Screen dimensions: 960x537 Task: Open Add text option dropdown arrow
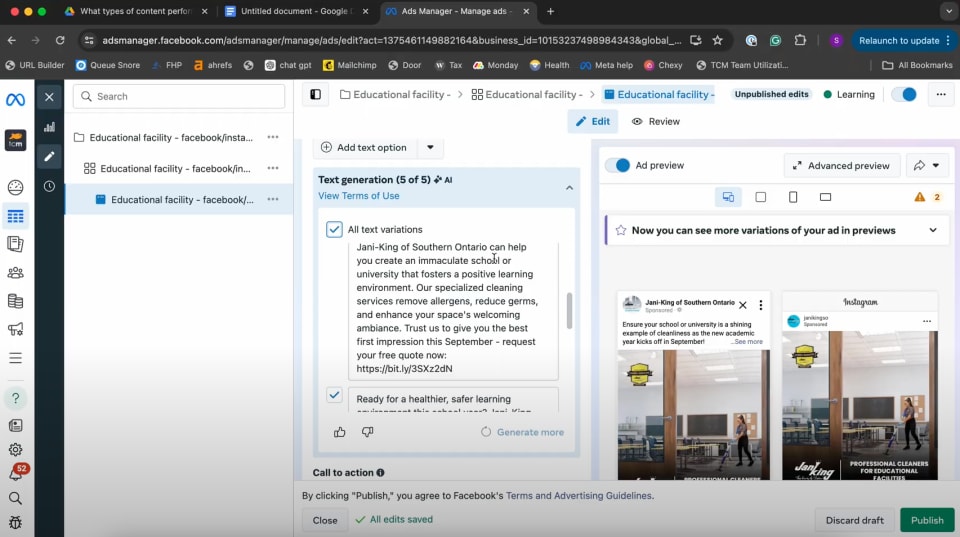pyautogui.click(x=430, y=148)
